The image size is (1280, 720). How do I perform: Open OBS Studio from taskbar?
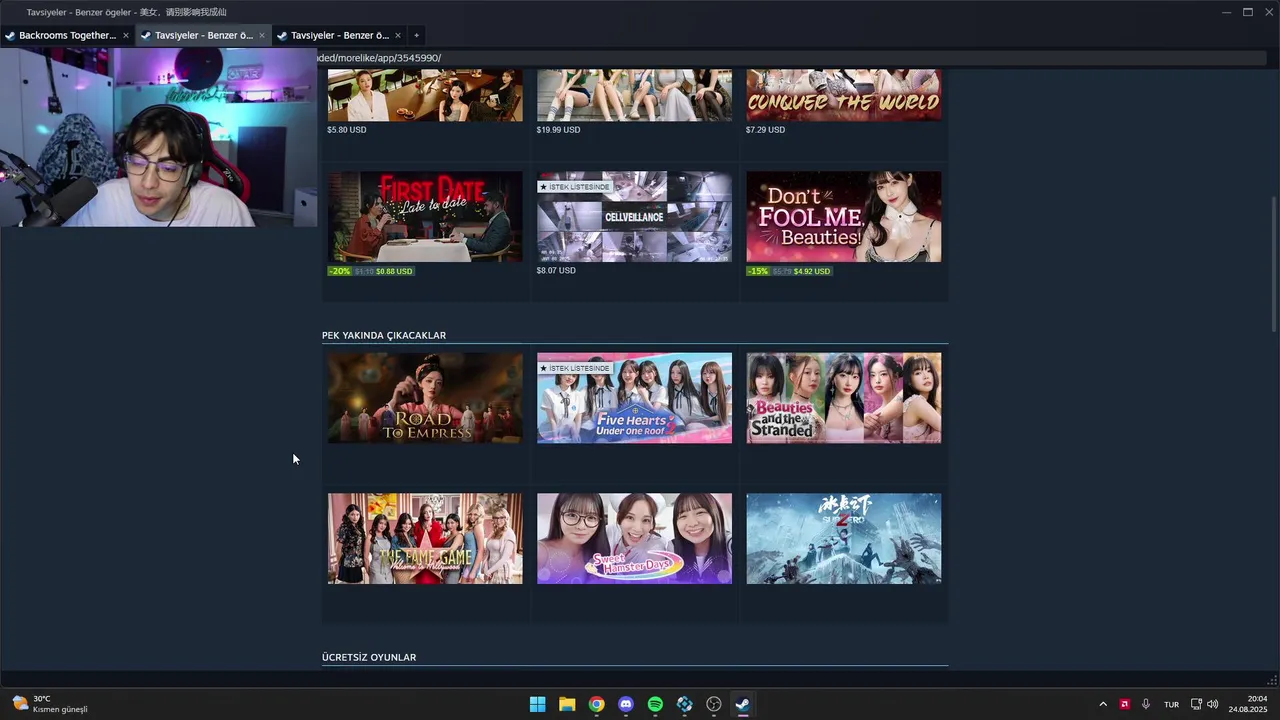714,704
